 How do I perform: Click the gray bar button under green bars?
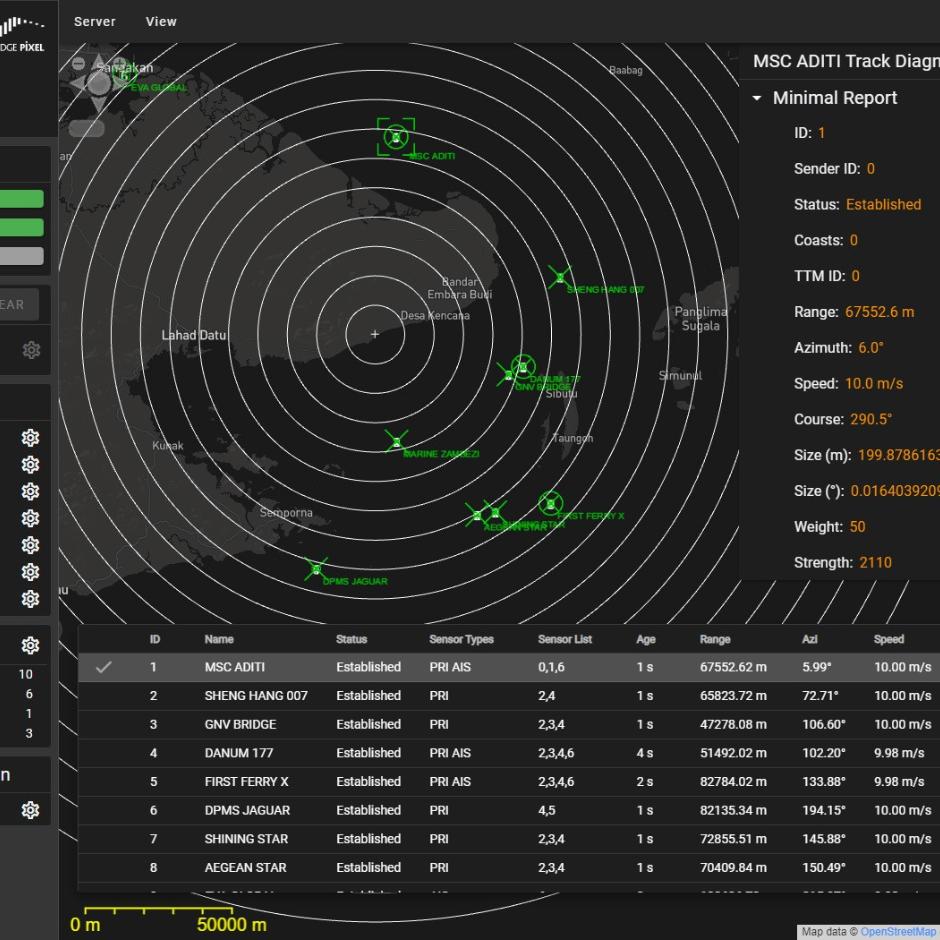(x=22, y=256)
